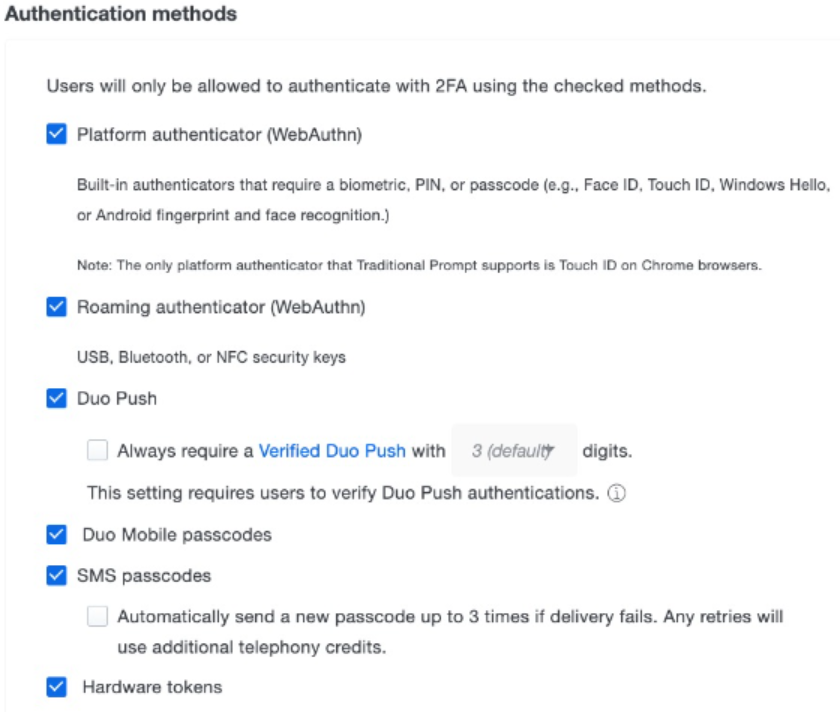Uncheck Hardware tokens
Viewport: 840px width, 712px height.
(54, 686)
